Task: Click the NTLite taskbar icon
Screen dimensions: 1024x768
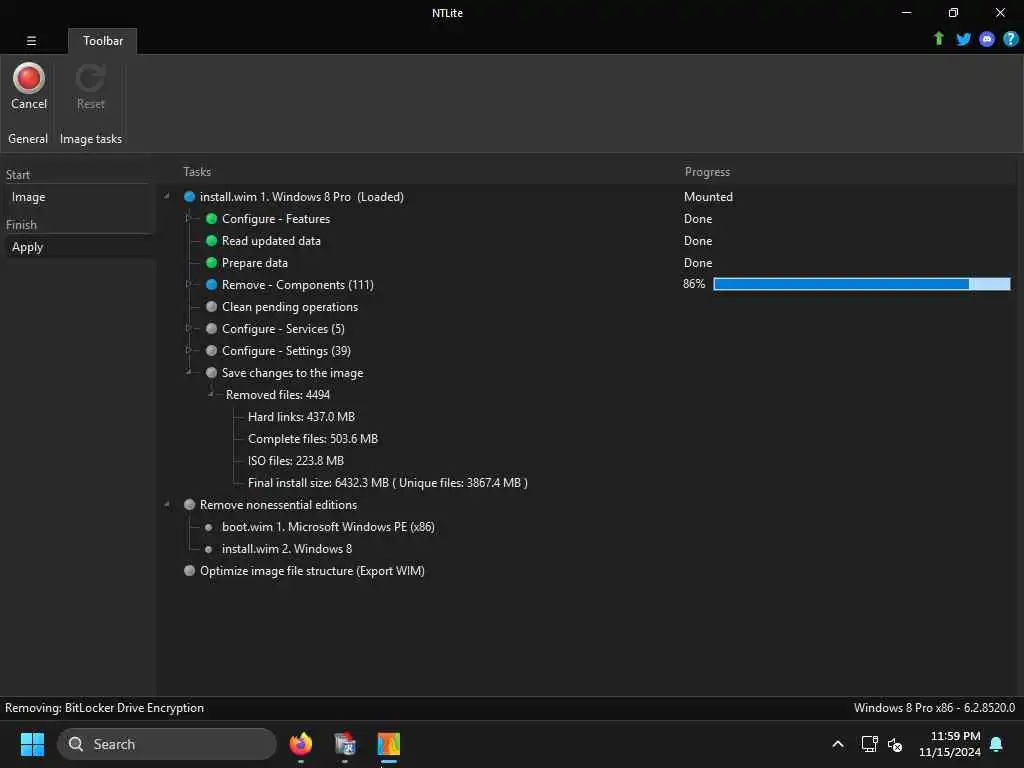Action: (389, 744)
